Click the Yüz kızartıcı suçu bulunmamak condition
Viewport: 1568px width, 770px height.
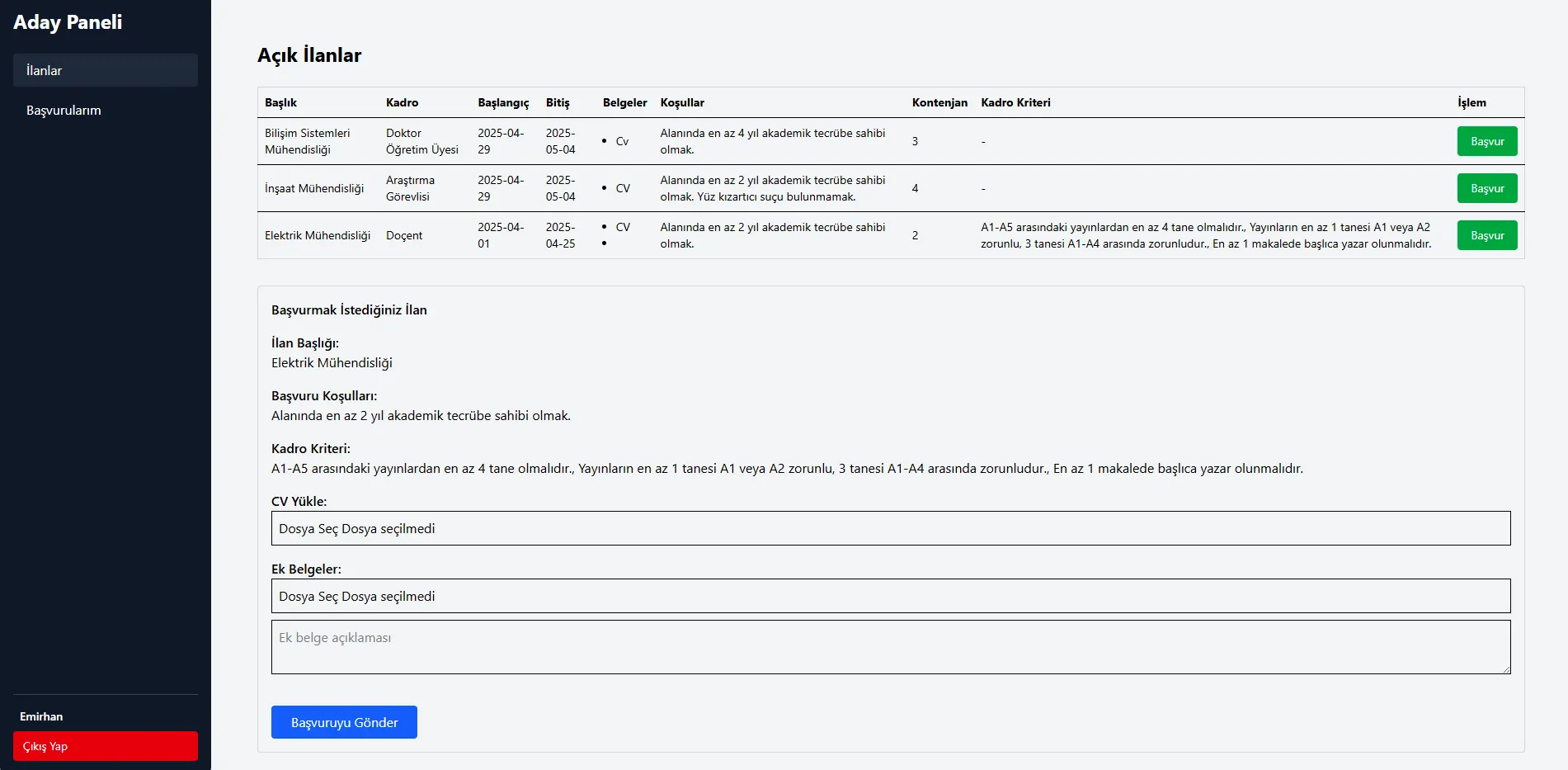coord(776,196)
